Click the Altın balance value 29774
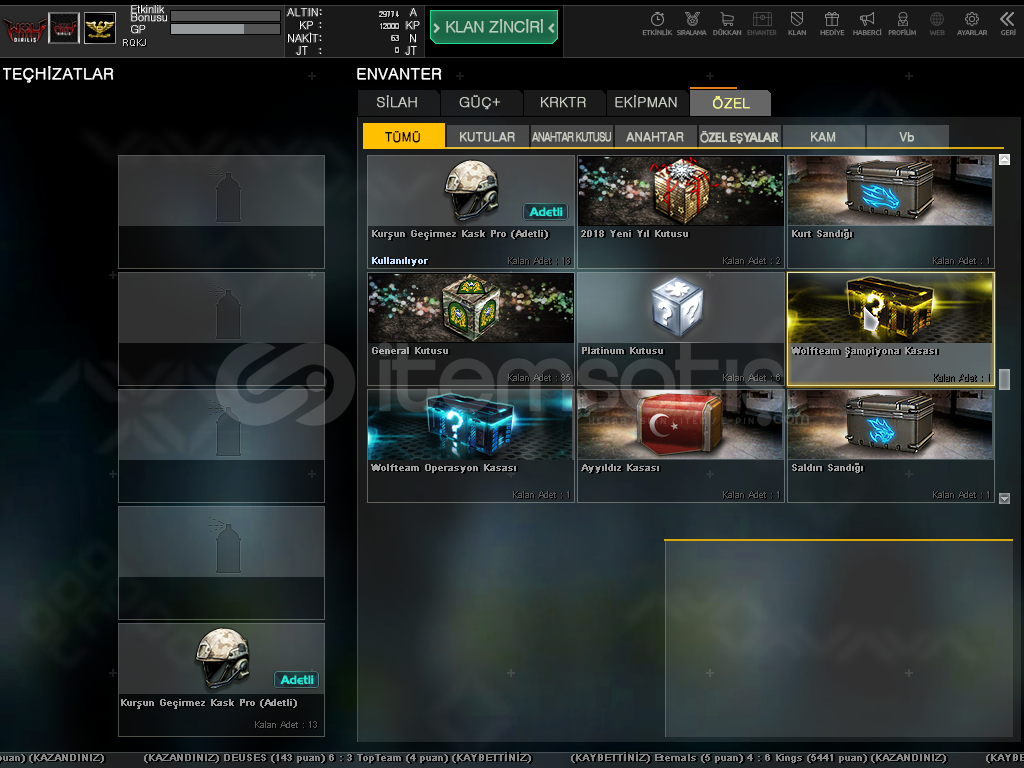1024x768 pixels. click(x=389, y=14)
